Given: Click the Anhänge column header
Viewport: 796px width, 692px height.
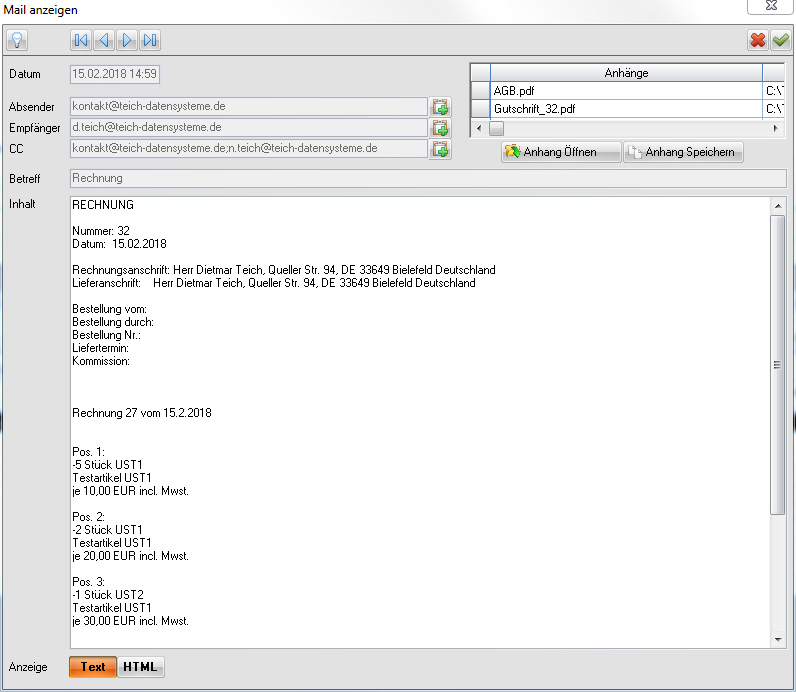Looking at the screenshot, I should click(626, 73).
